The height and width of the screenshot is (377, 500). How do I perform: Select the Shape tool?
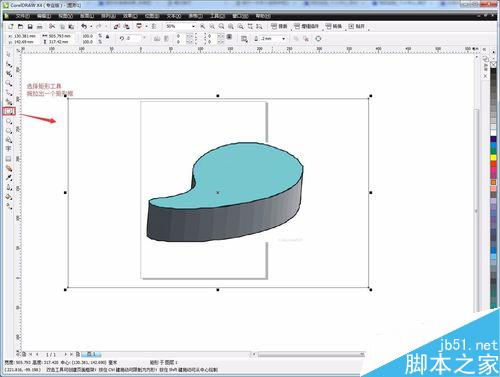9,64
